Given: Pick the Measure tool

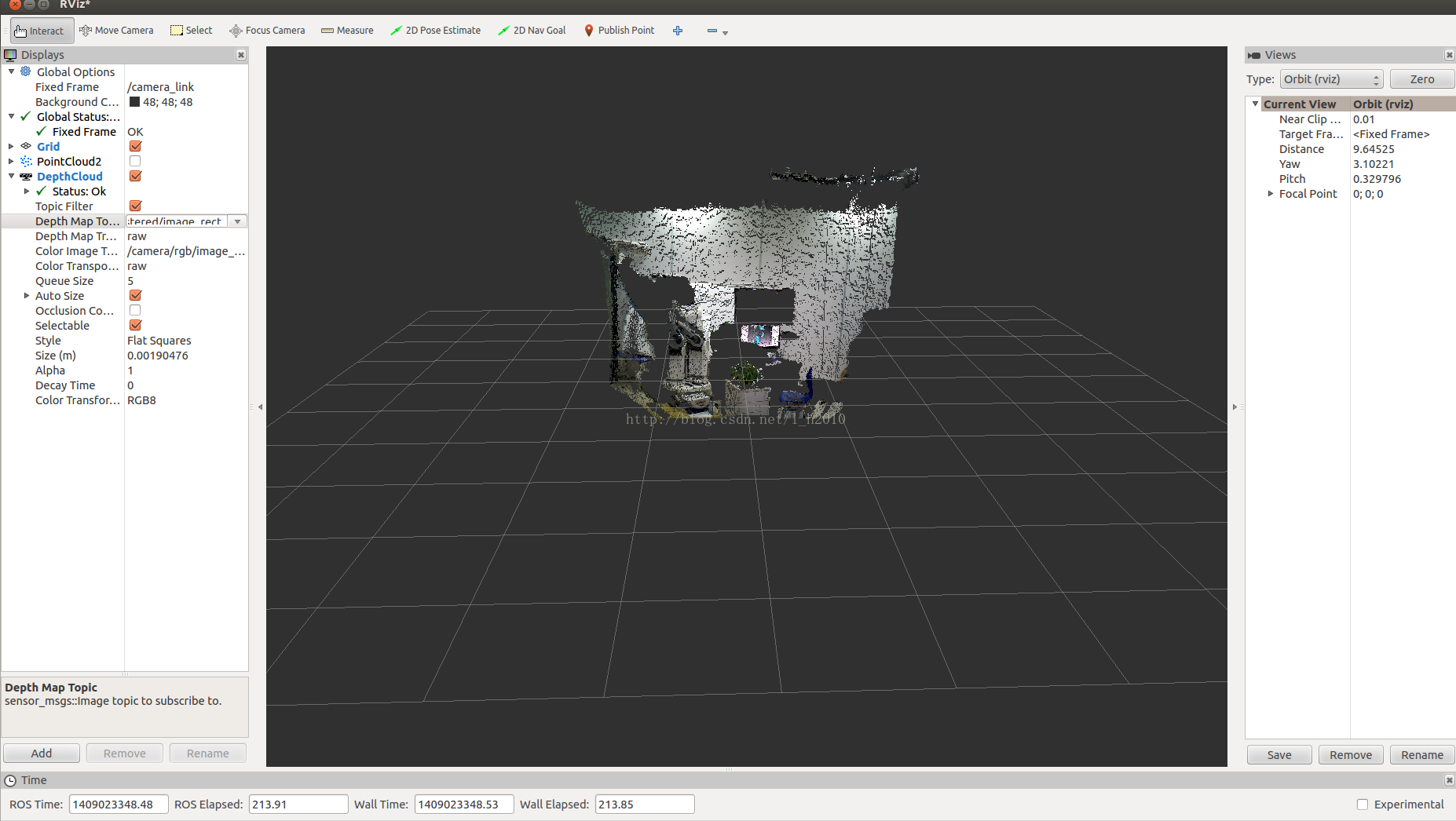Looking at the screenshot, I should coord(347,31).
